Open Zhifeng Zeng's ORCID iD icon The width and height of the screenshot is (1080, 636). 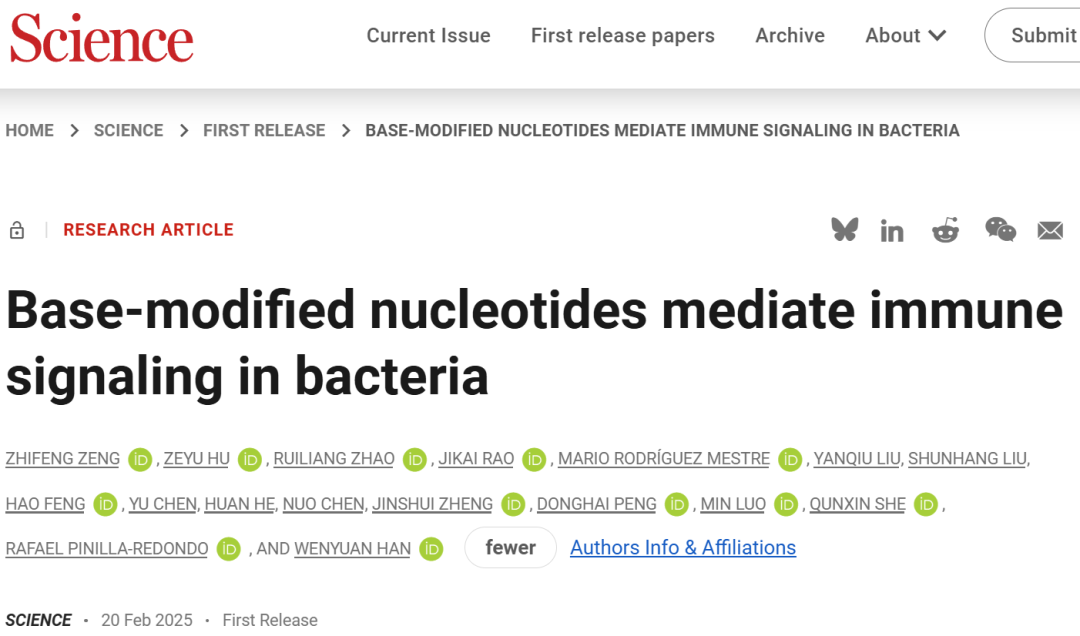[140, 459]
